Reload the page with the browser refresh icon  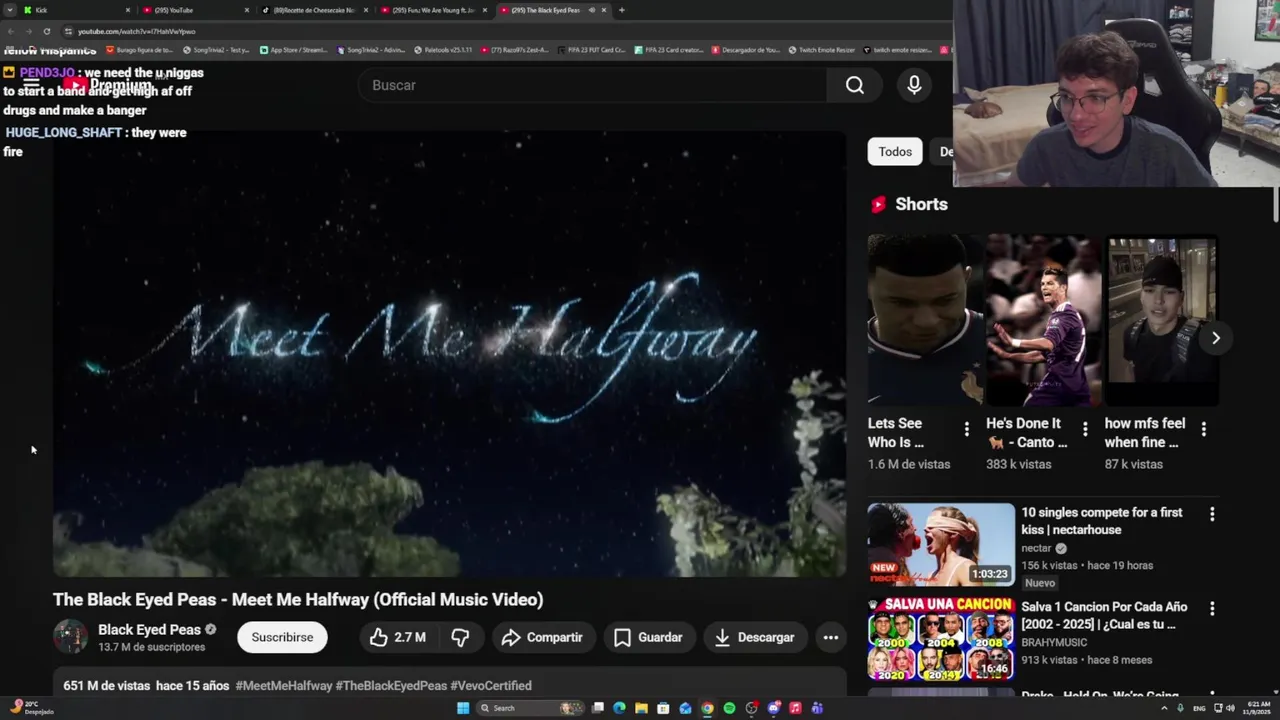click(x=46, y=31)
